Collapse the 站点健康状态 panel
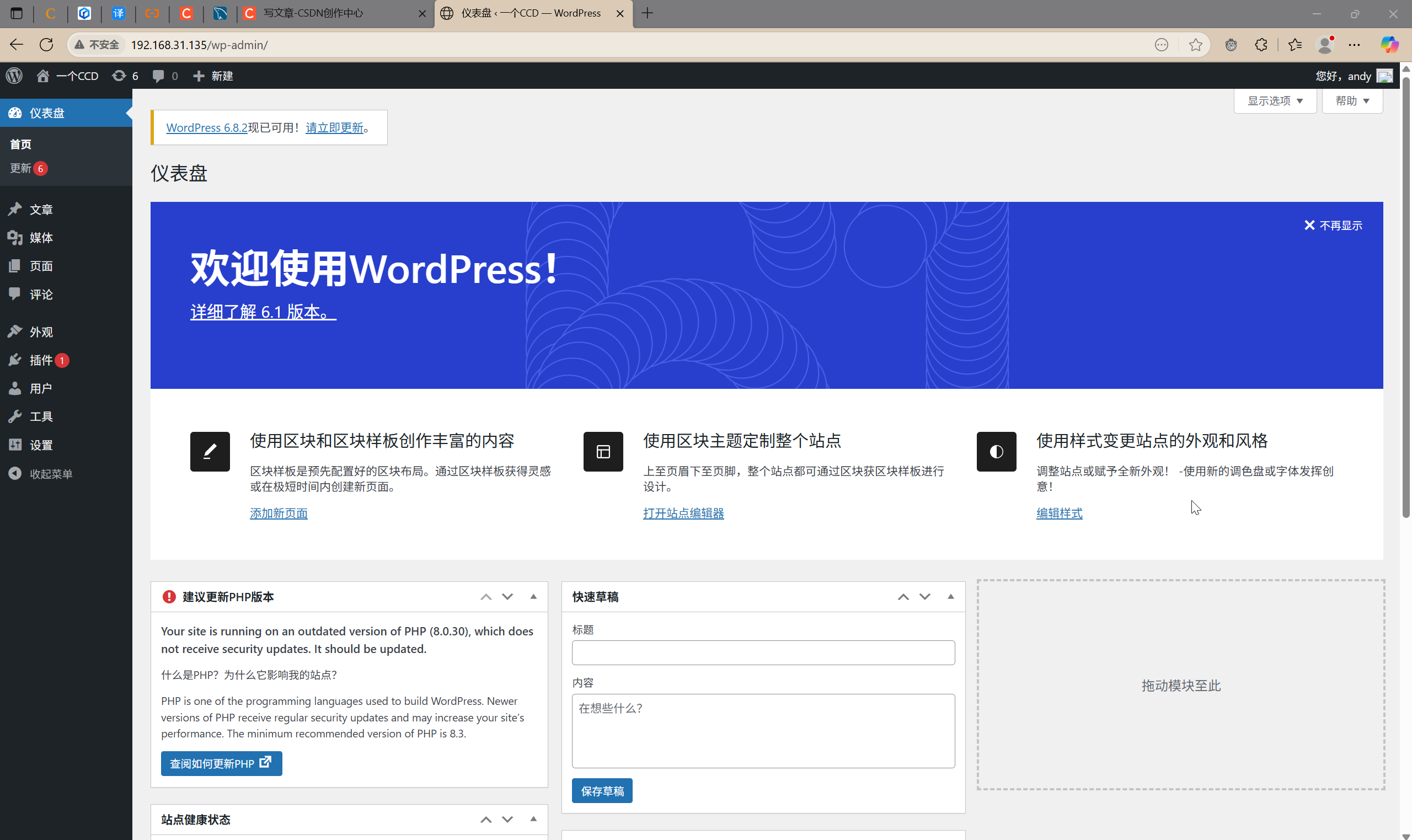Image resolution: width=1412 pixels, height=840 pixels. [533, 819]
